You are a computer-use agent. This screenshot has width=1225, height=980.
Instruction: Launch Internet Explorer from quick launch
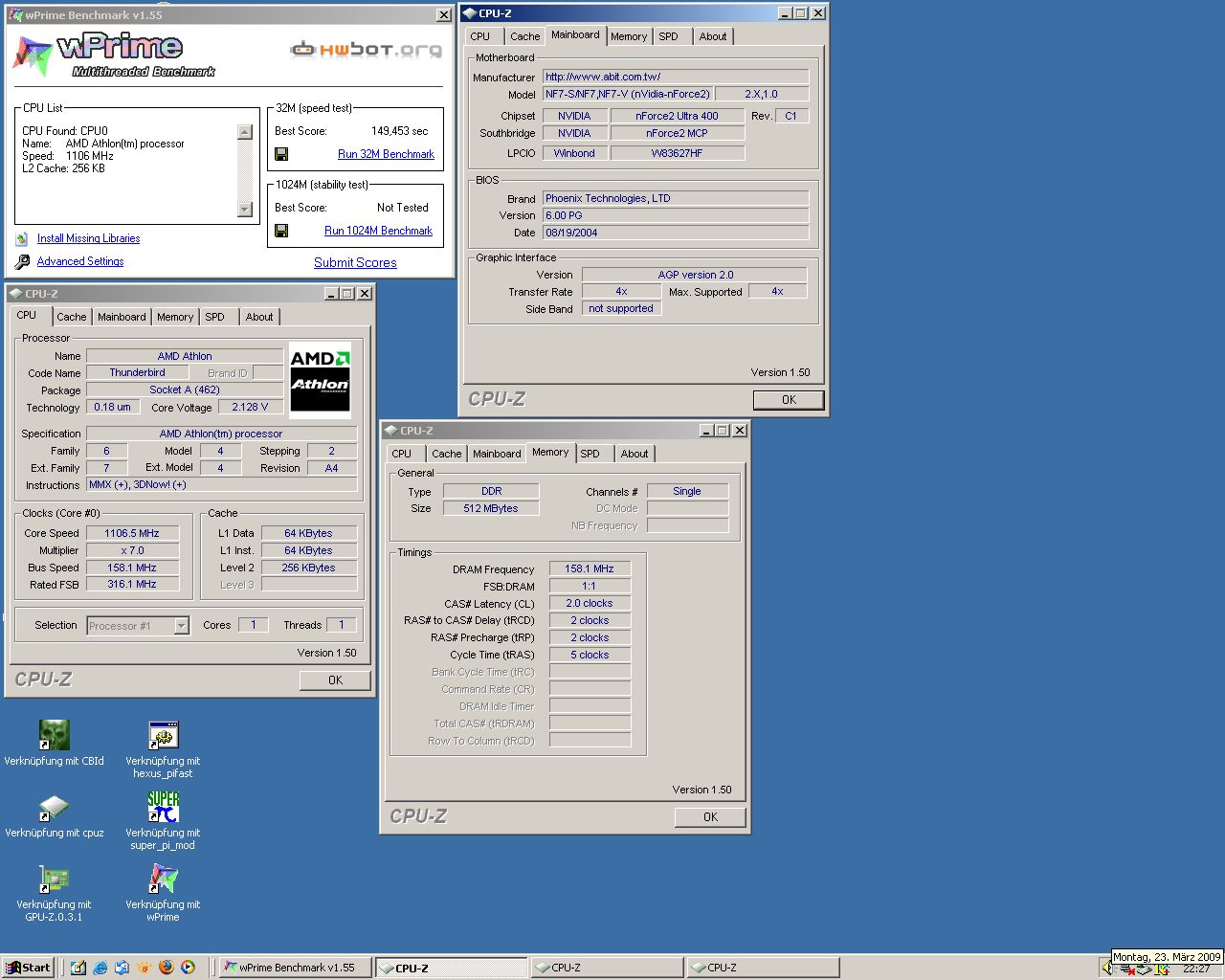point(100,968)
